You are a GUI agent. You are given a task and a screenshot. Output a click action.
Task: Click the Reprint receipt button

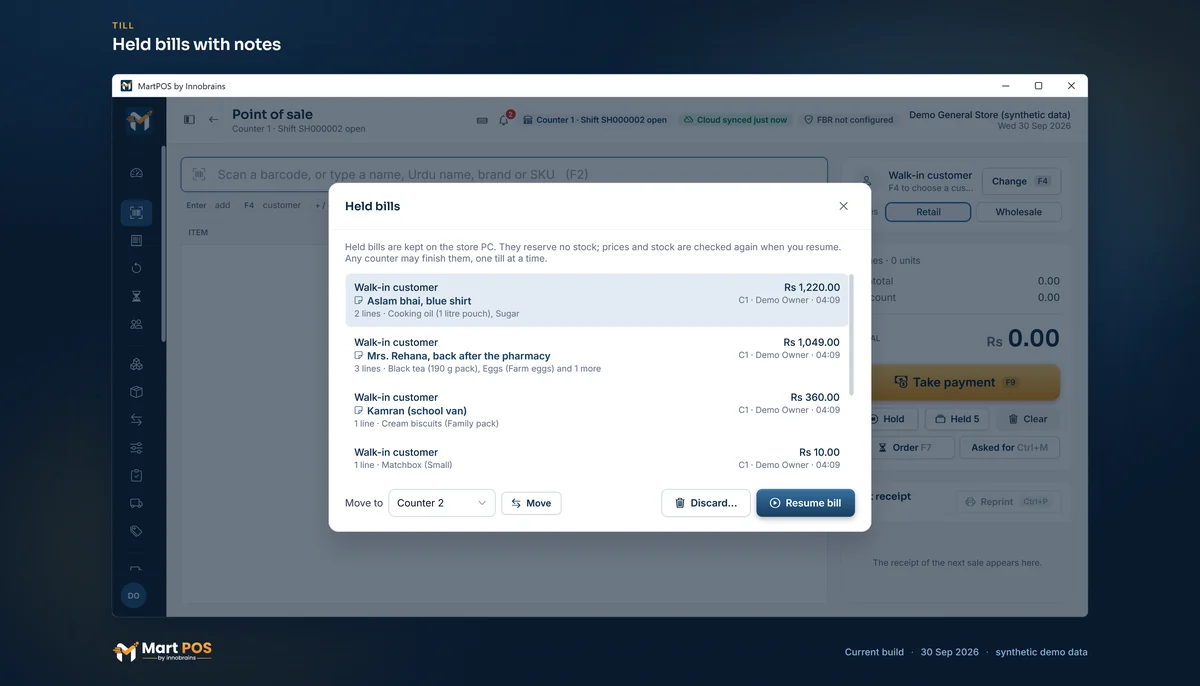(x=1008, y=502)
